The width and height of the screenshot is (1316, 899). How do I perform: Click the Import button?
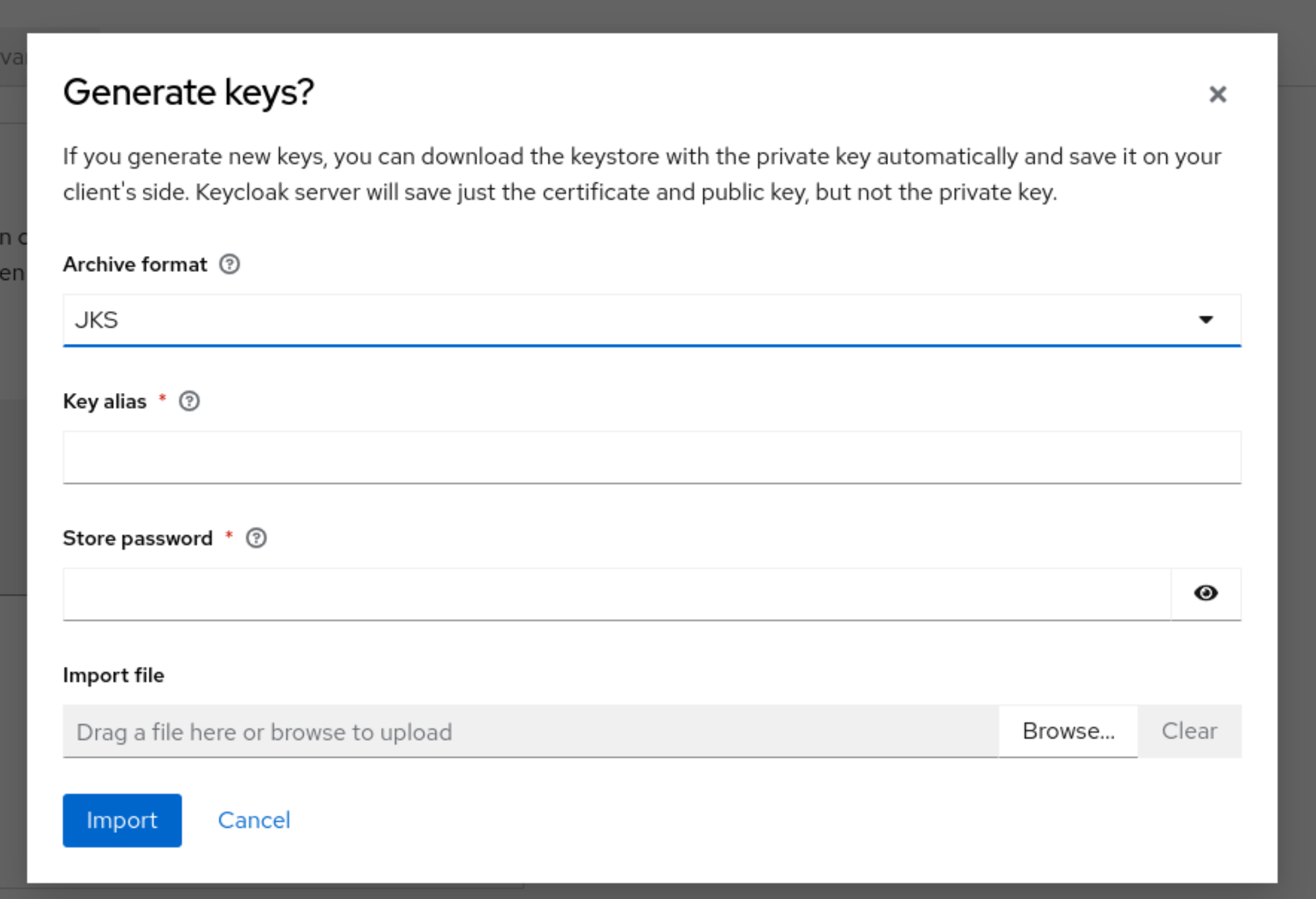[x=122, y=820]
